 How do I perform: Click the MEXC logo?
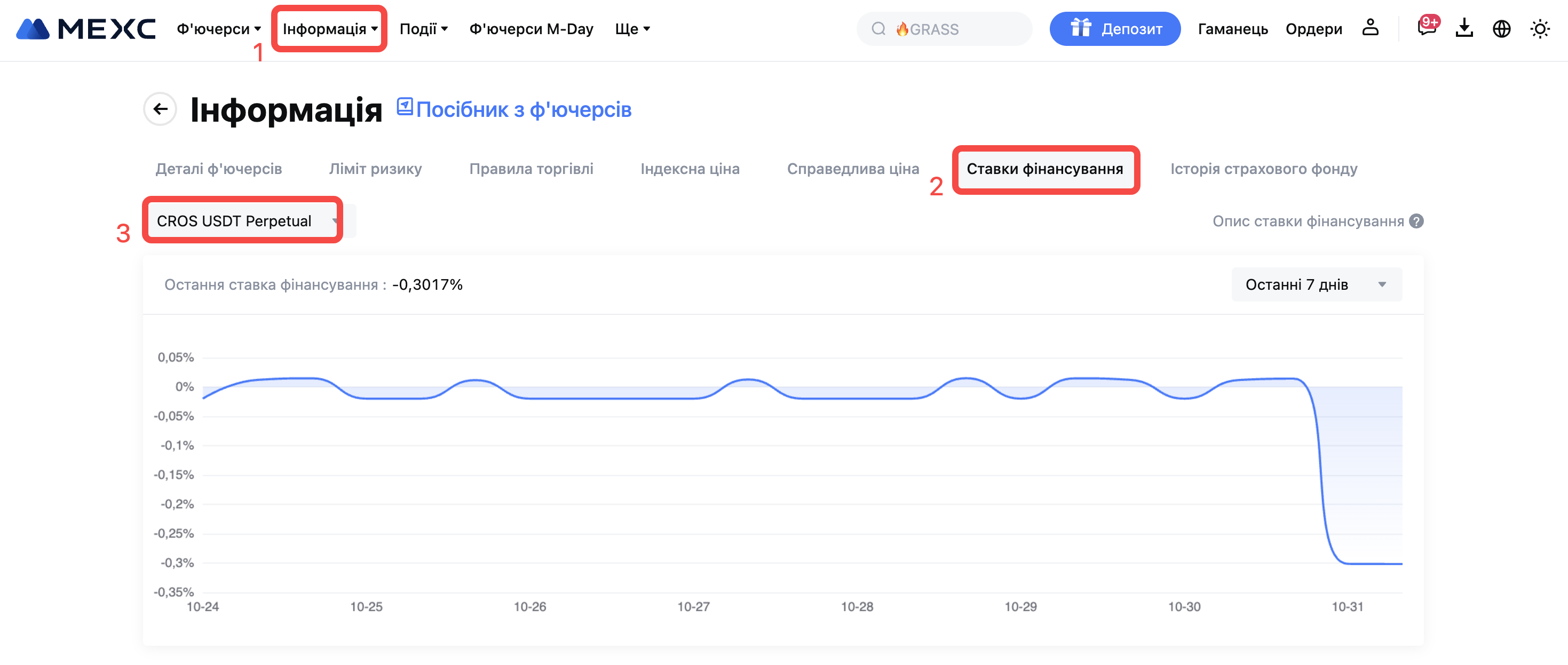pyautogui.click(x=85, y=29)
